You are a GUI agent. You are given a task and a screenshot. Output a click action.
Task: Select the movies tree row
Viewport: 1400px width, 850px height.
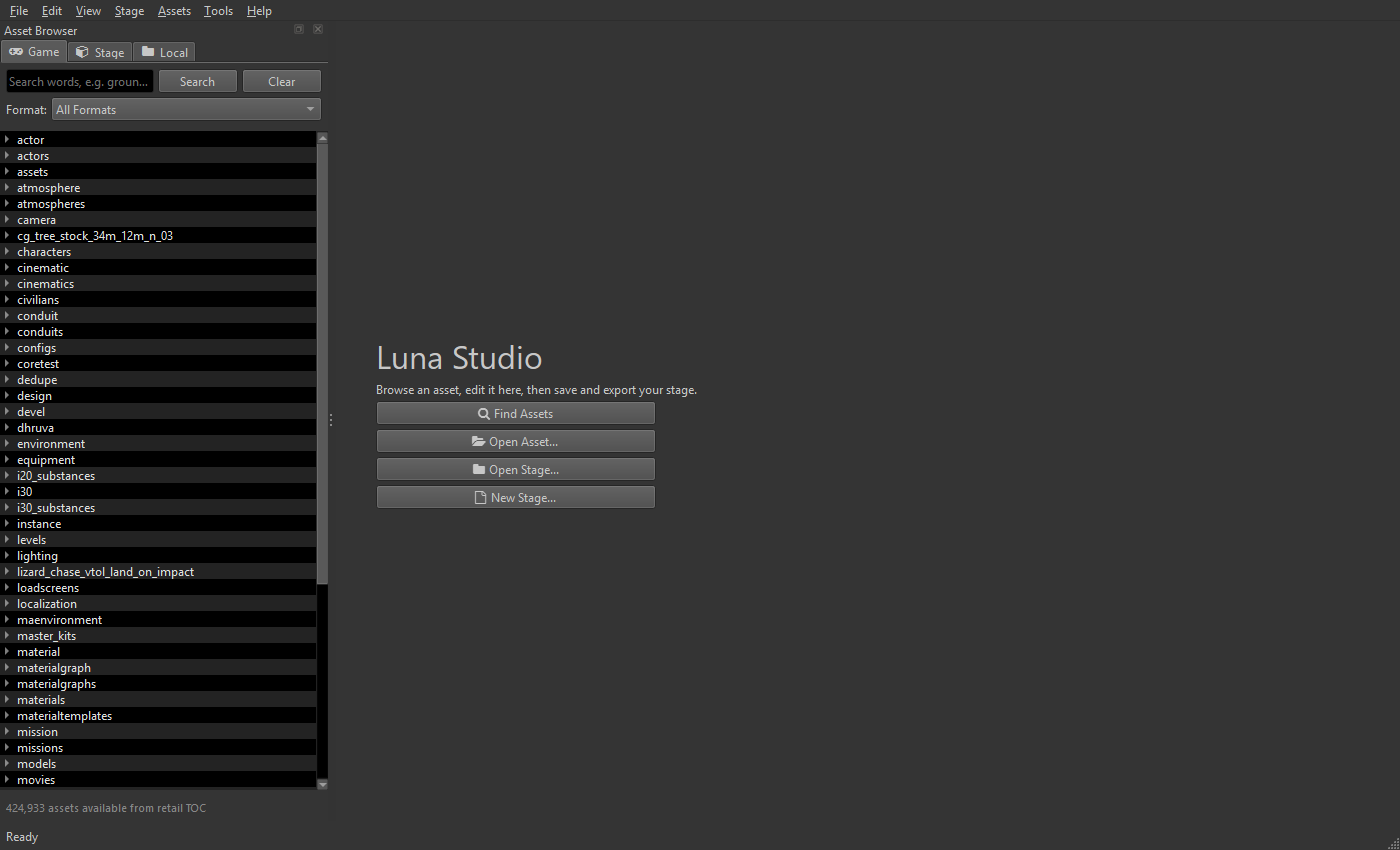(x=158, y=780)
